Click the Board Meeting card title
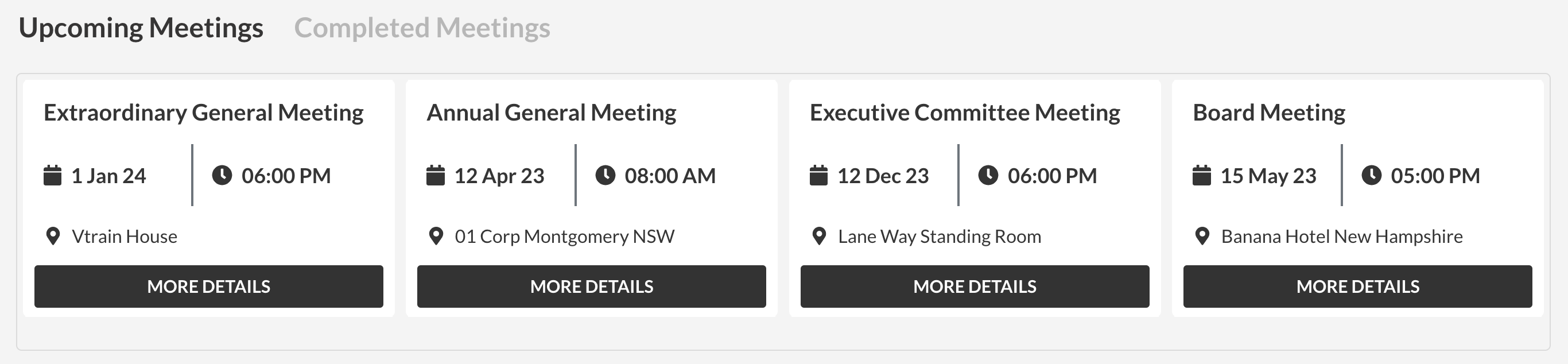 tap(1269, 113)
